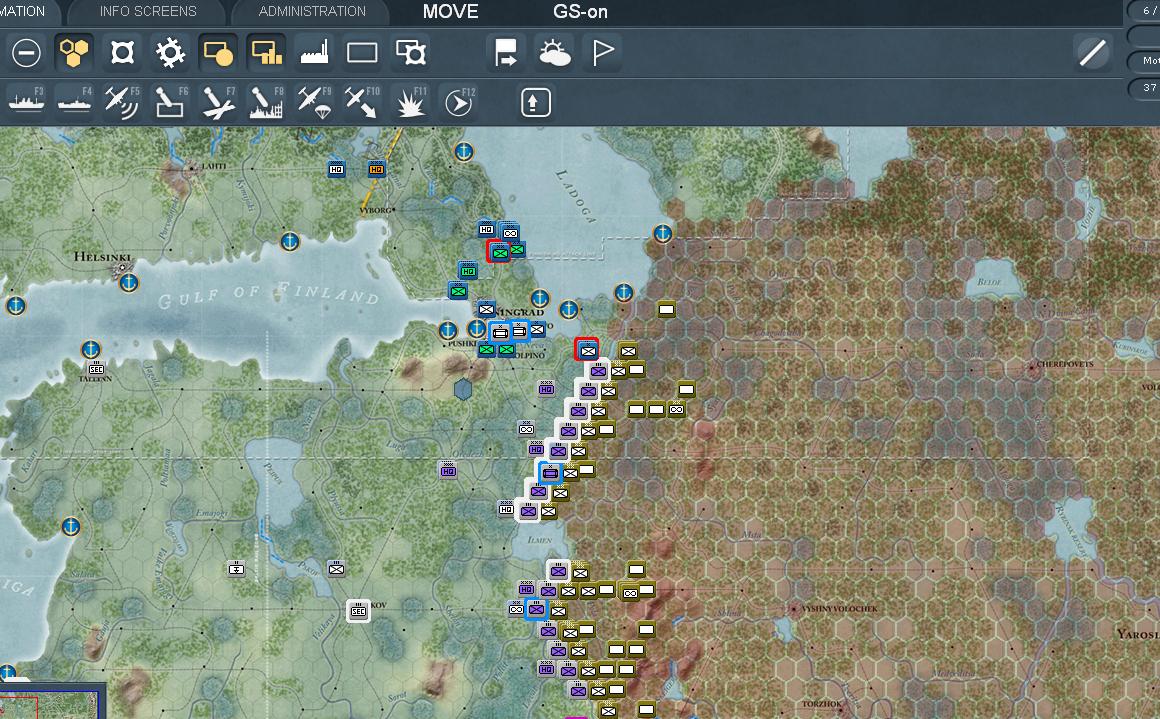1160x719 pixels.
Task: Select red-outlined blue unit east of Kolpino
Action: point(587,350)
